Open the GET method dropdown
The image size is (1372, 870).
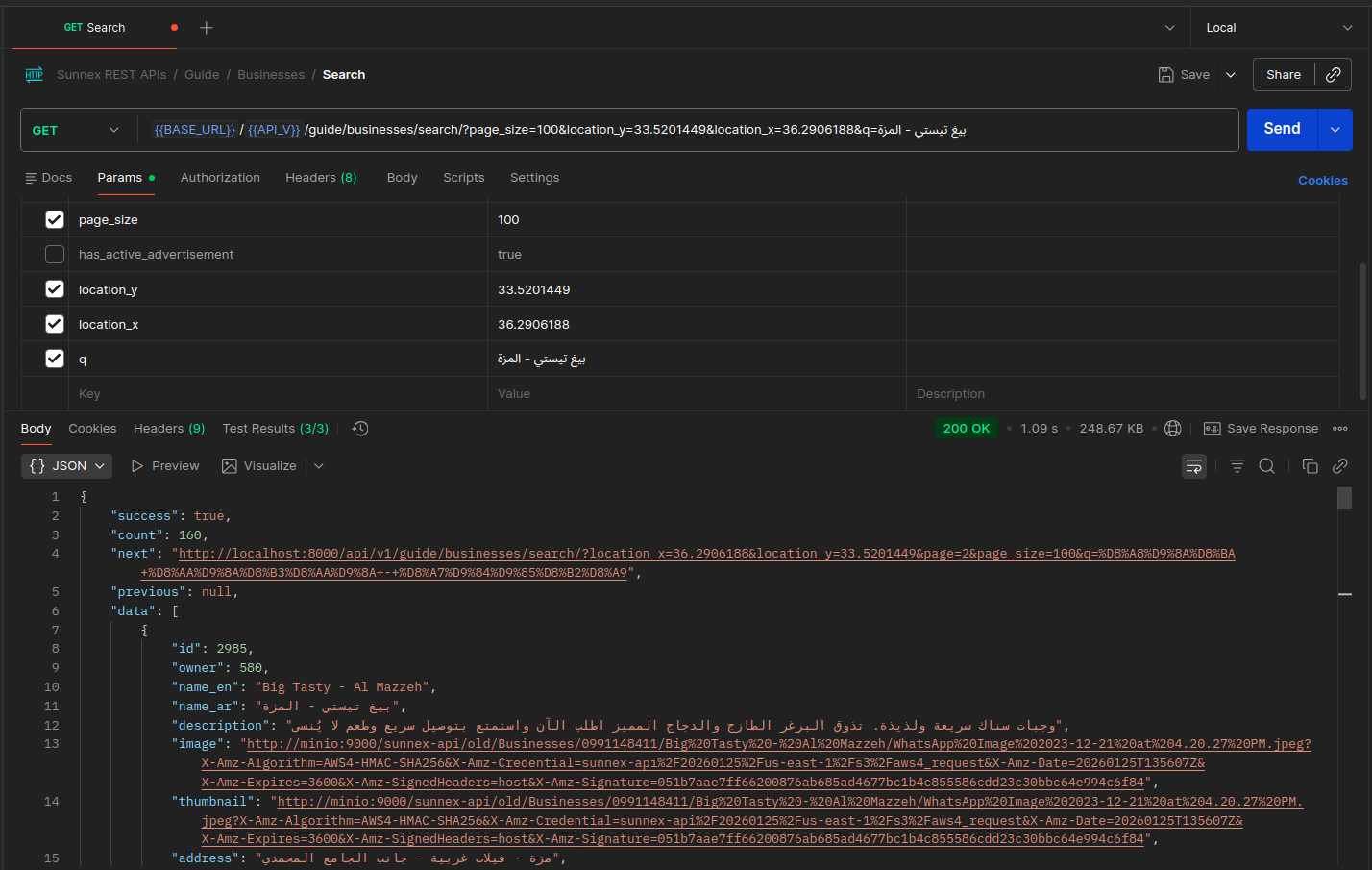click(x=77, y=131)
